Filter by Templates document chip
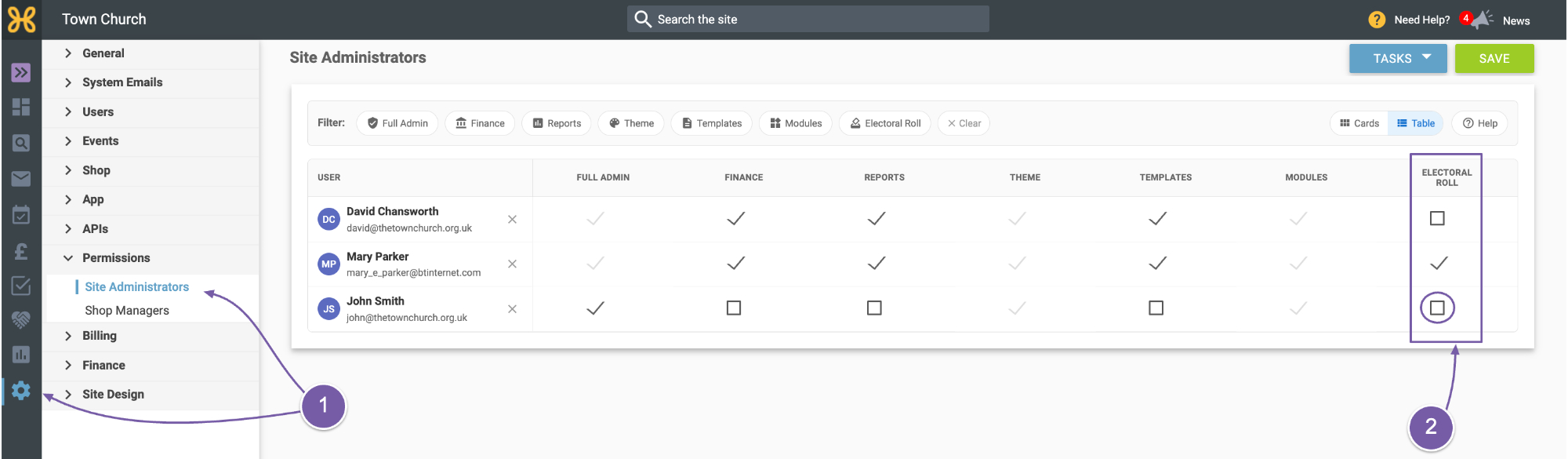1568x459 pixels. [x=711, y=123]
